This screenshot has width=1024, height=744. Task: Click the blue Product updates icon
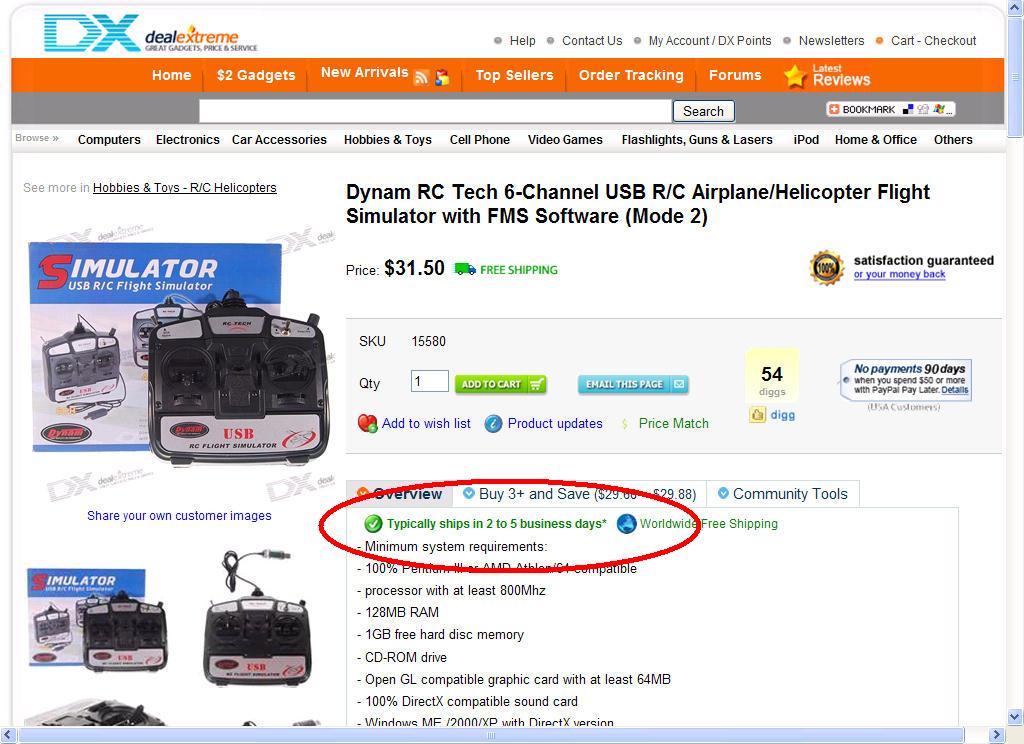(x=493, y=424)
